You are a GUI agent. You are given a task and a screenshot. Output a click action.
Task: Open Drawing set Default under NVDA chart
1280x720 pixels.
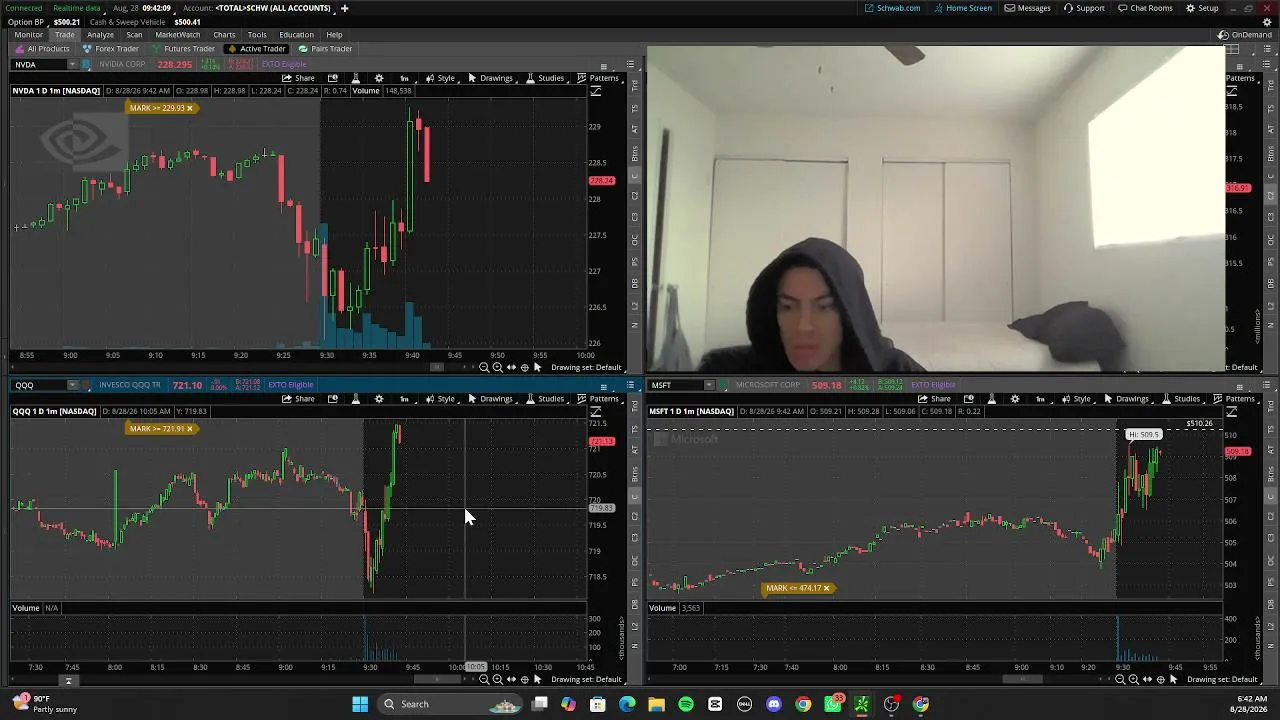pos(586,367)
